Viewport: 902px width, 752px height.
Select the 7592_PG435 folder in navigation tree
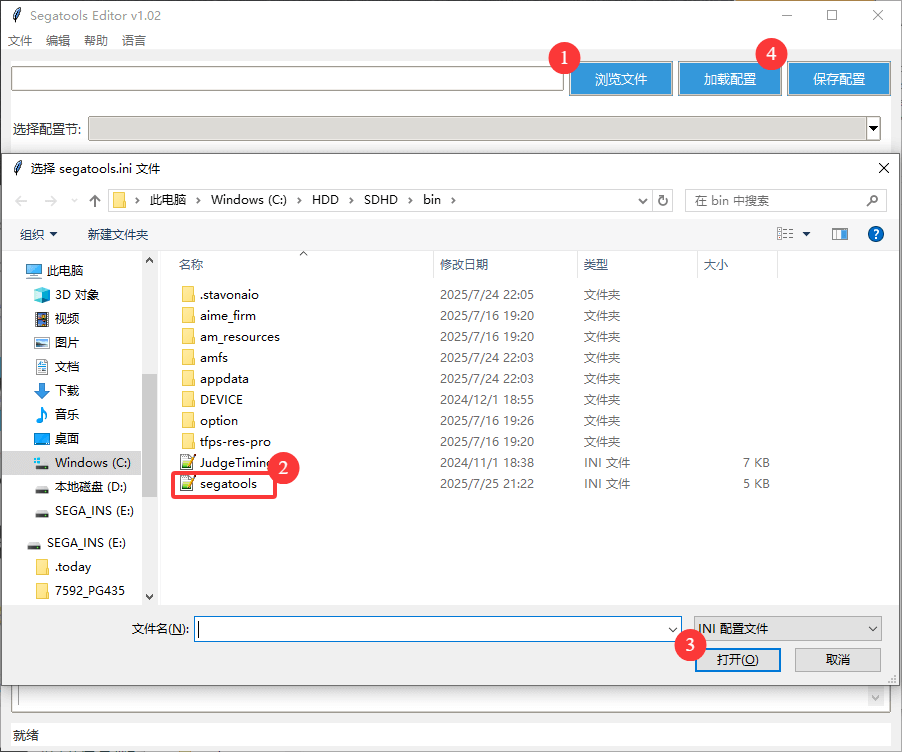pos(80,591)
